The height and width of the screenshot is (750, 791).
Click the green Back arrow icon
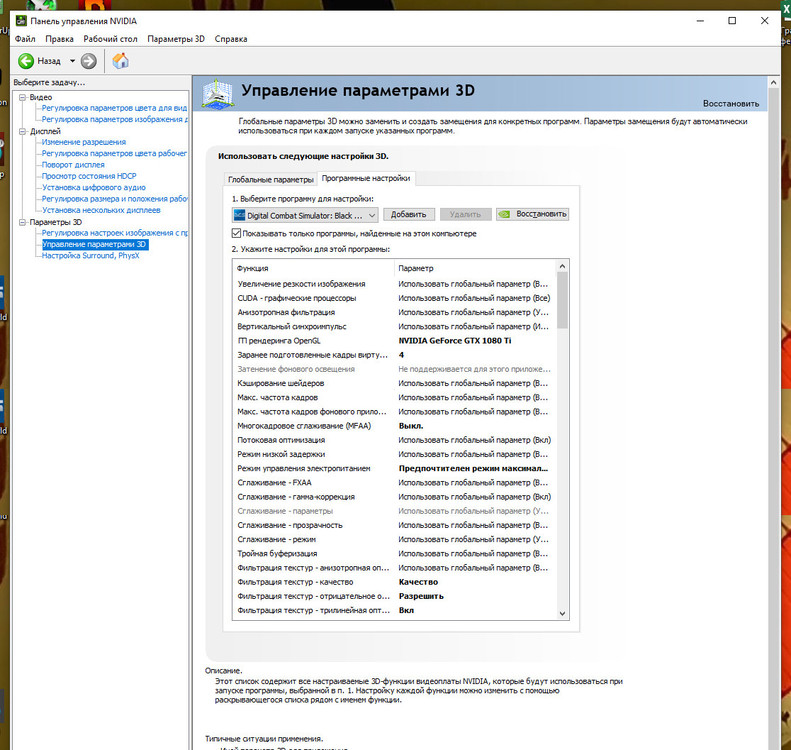[26, 61]
